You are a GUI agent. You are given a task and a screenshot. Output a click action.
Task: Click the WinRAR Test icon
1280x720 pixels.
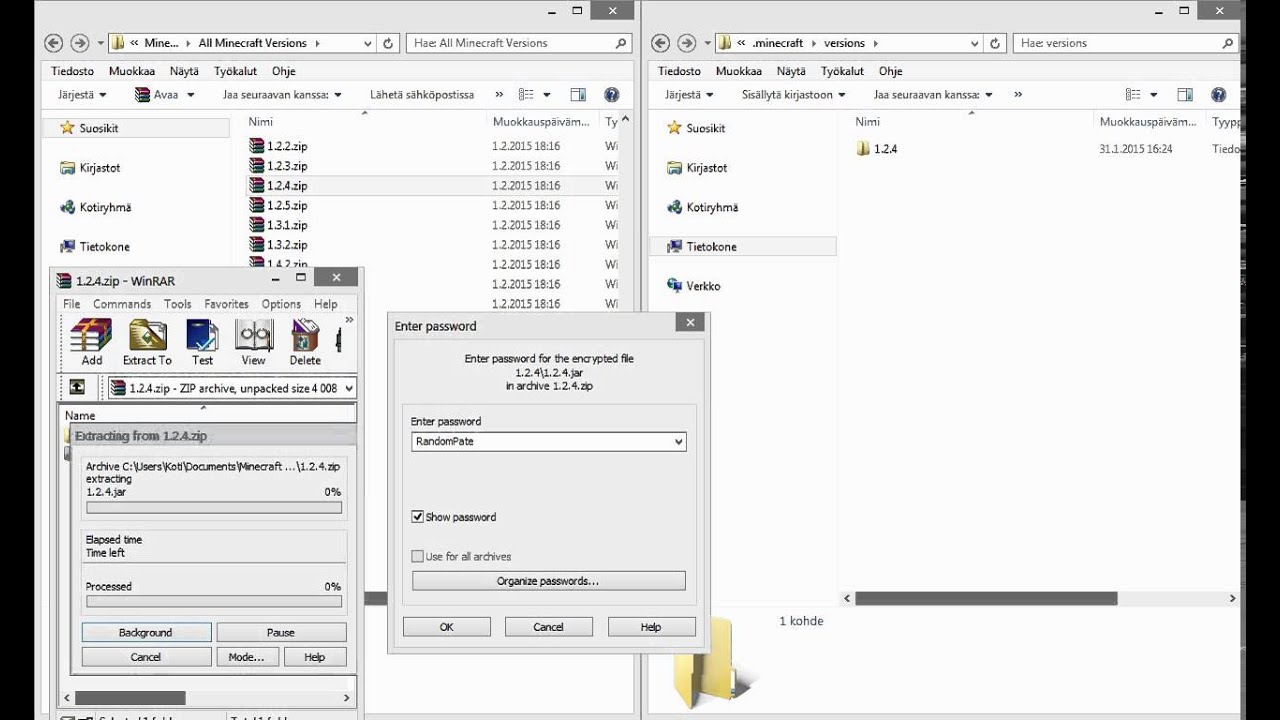(202, 342)
